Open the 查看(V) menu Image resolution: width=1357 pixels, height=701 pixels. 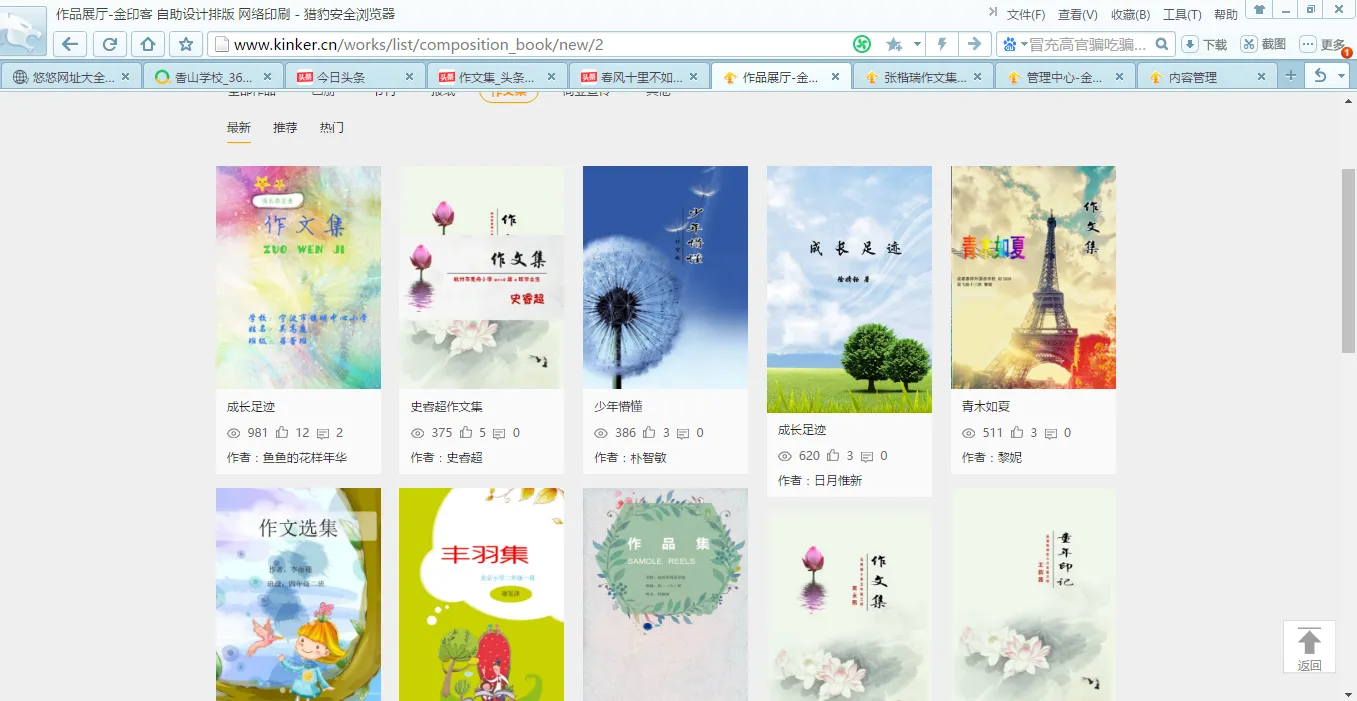[x=1078, y=14]
